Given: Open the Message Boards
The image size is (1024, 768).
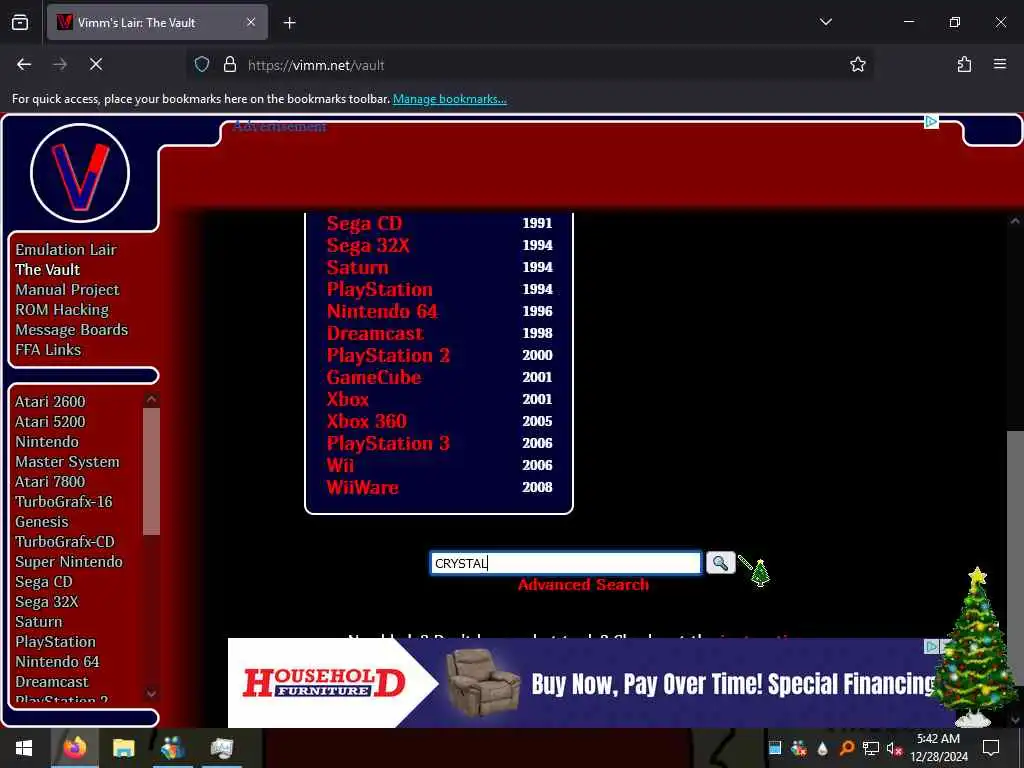Looking at the screenshot, I should click(x=72, y=330).
